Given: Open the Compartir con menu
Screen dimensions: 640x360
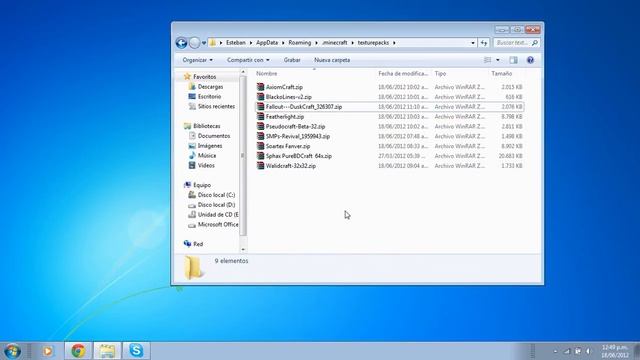Looking at the screenshot, I should click(x=248, y=60).
